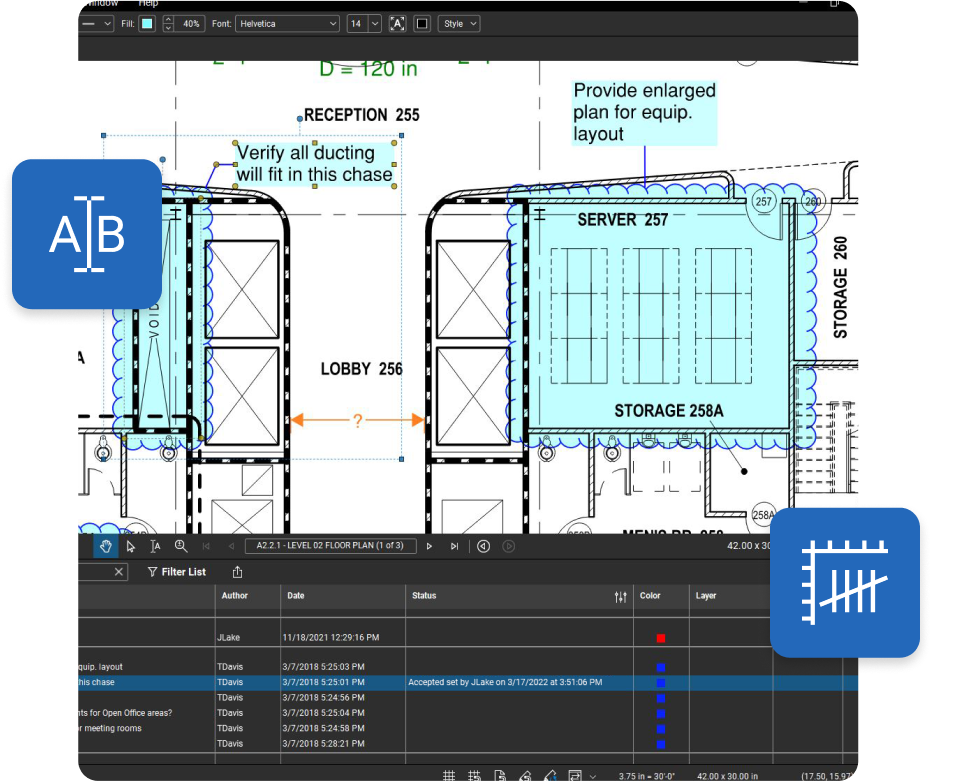Open the Helvetica font dropdown
This screenshot has height=781, width=958.
click(x=287, y=24)
